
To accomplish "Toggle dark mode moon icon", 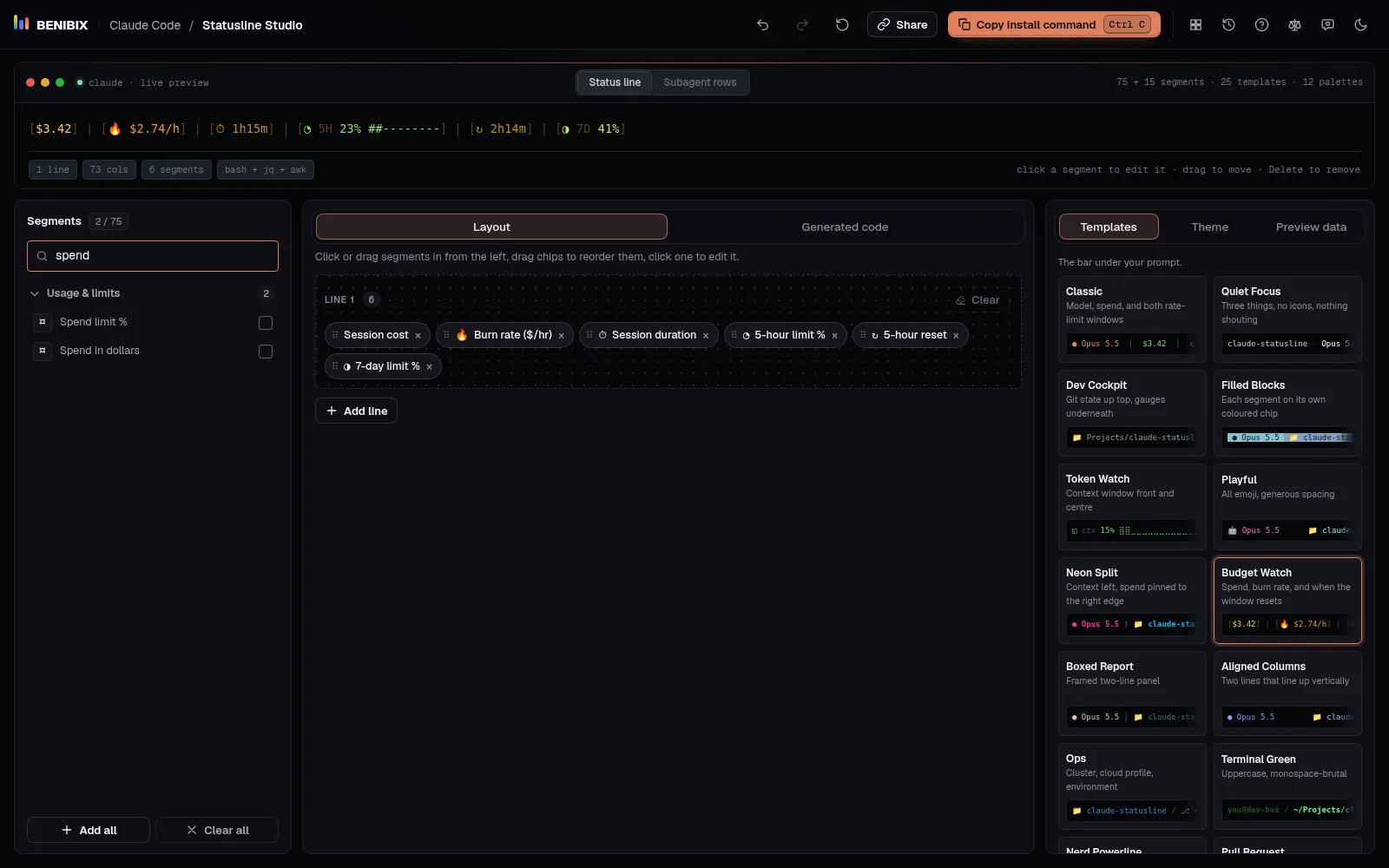I will 1360,25.
